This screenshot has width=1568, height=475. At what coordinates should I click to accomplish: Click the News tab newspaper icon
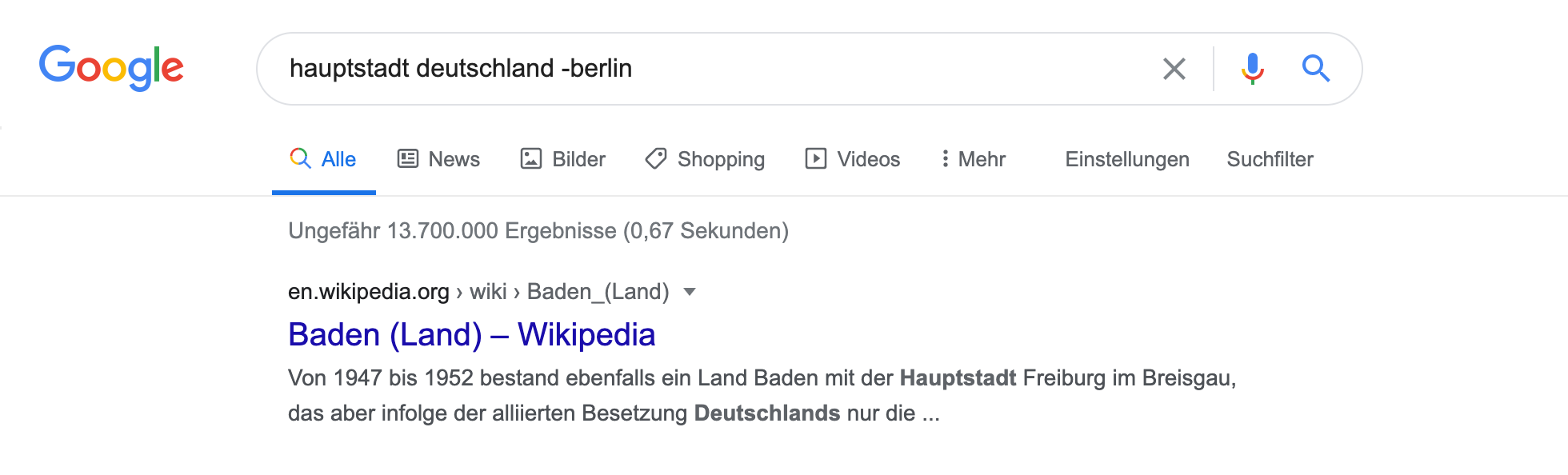point(408,158)
